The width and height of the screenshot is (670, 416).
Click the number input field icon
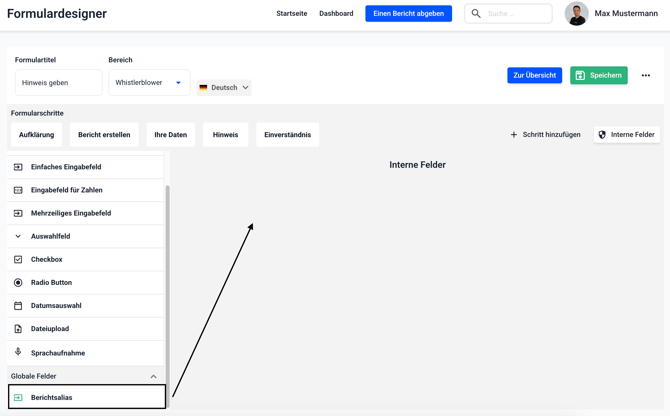[x=18, y=190]
